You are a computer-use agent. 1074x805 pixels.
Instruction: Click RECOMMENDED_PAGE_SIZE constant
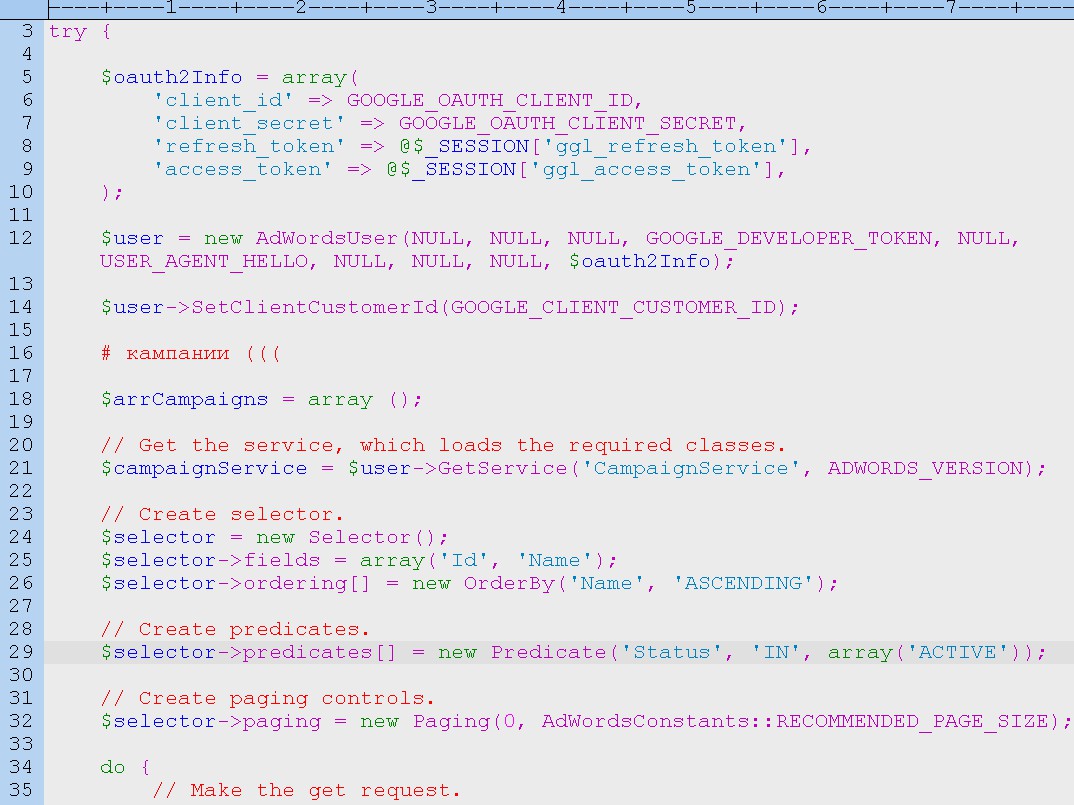pos(912,721)
